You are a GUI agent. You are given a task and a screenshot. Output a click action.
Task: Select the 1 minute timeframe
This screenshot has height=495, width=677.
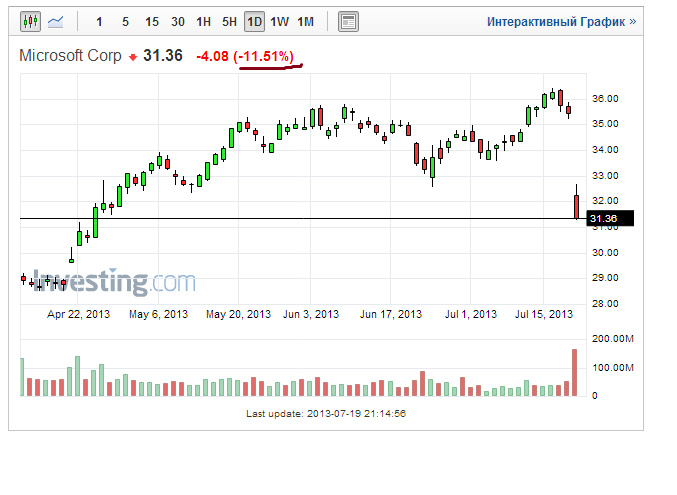point(99,22)
